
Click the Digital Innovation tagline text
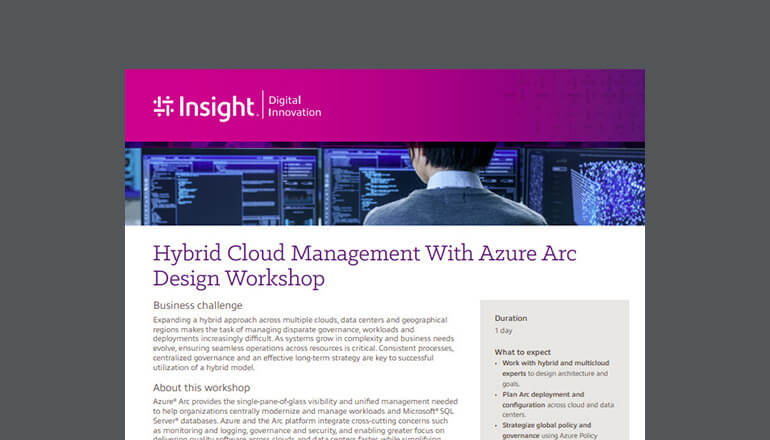295,106
